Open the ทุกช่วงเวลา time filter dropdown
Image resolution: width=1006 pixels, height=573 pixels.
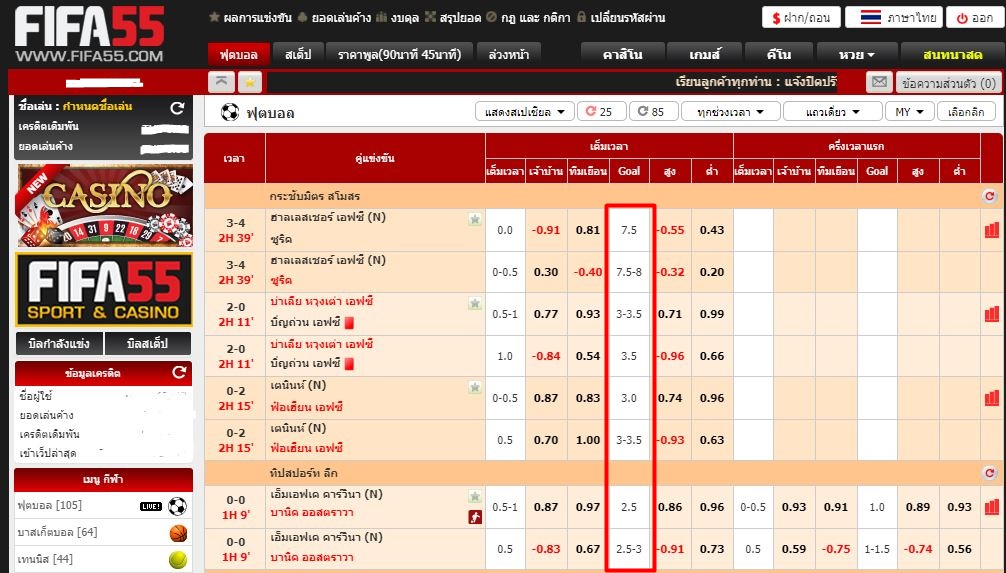(x=730, y=112)
